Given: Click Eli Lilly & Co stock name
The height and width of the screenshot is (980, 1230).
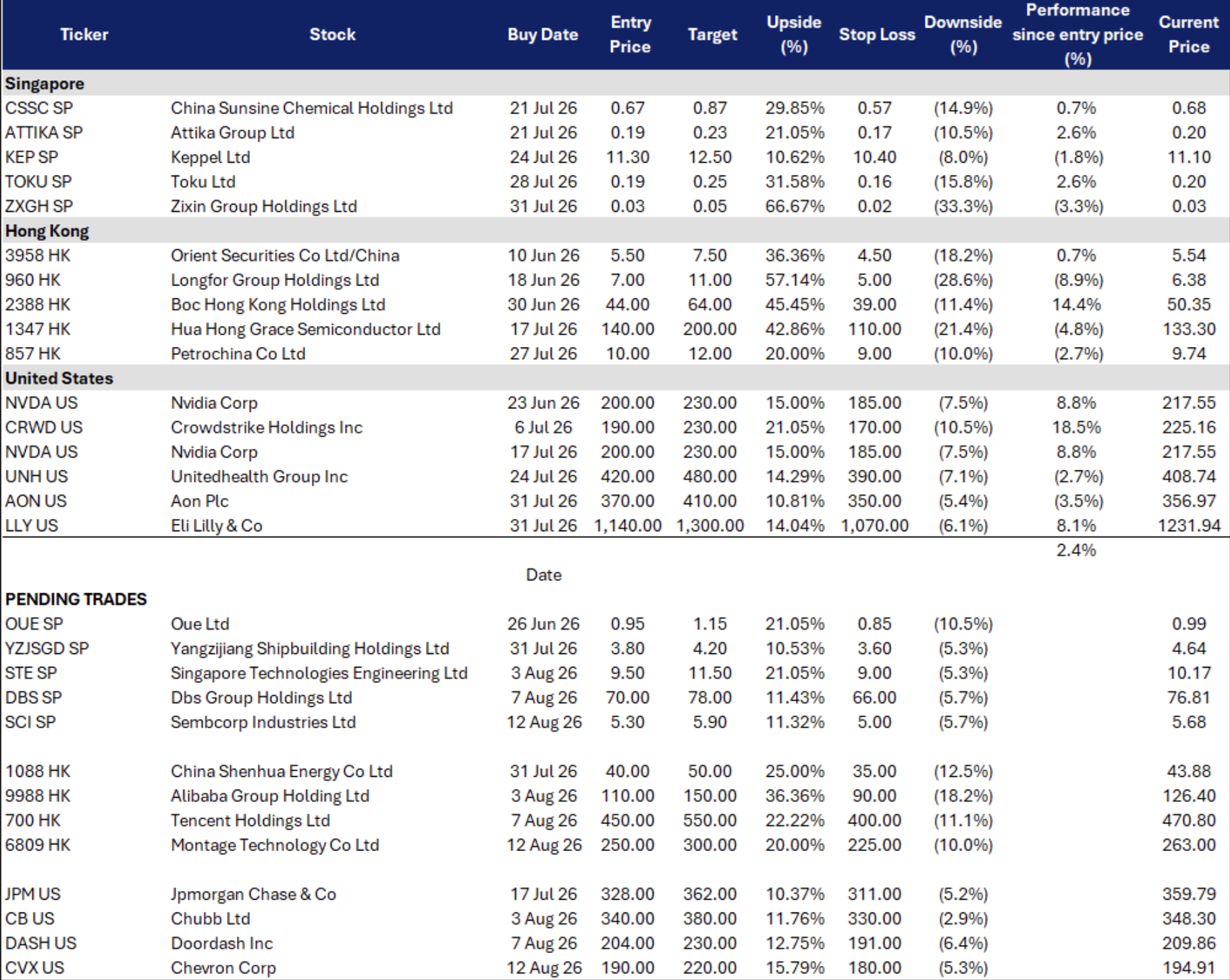Looking at the screenshot, I should coord(217,526).
